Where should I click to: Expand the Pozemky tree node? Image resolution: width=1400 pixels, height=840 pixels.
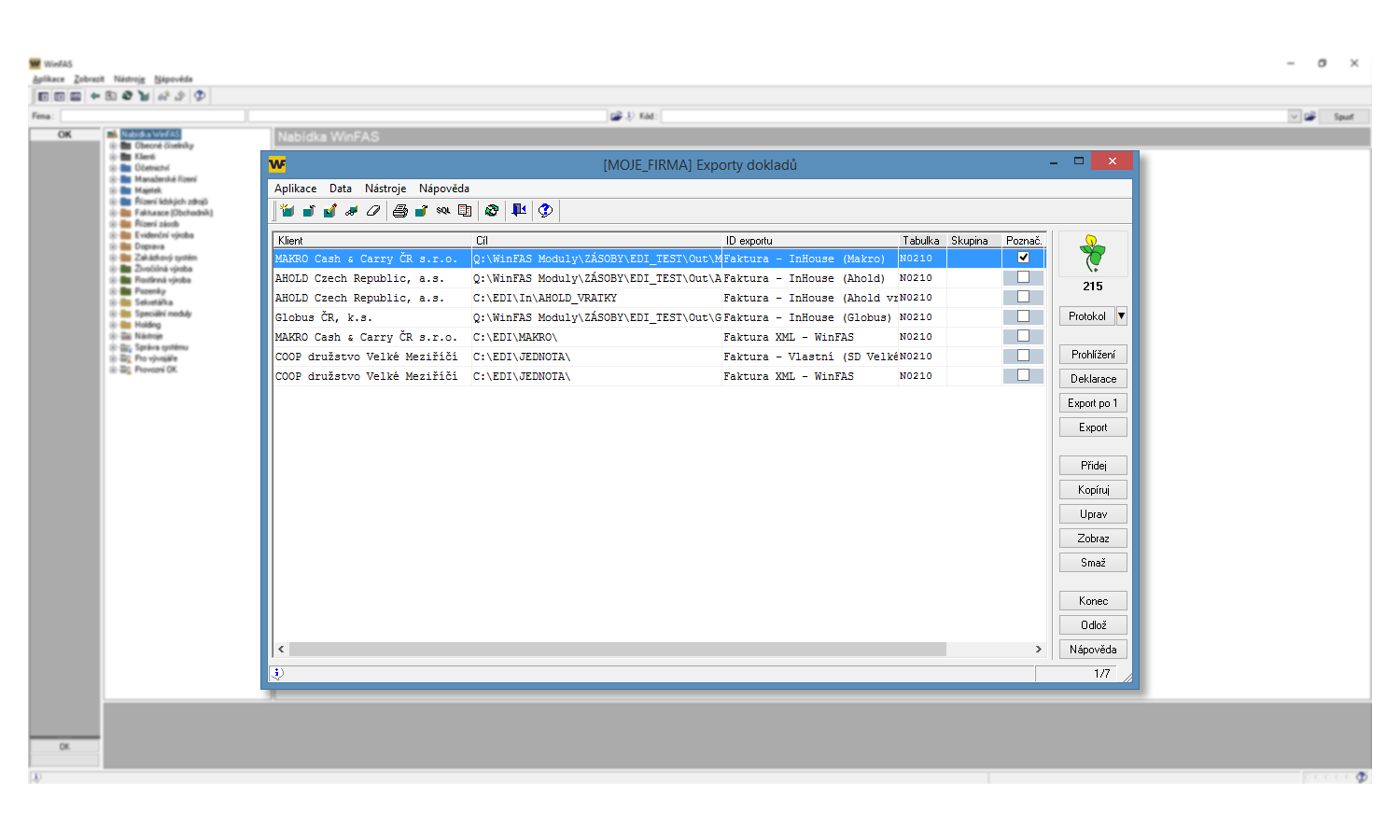(113, 291)
